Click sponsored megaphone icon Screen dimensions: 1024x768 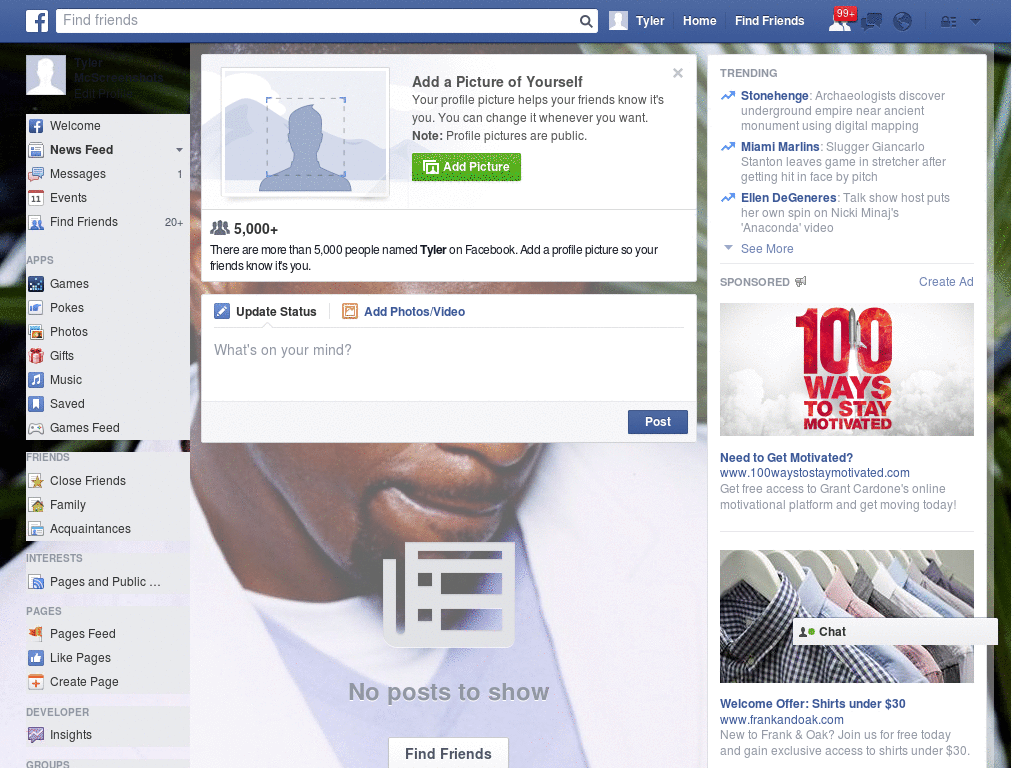[801, 281]
